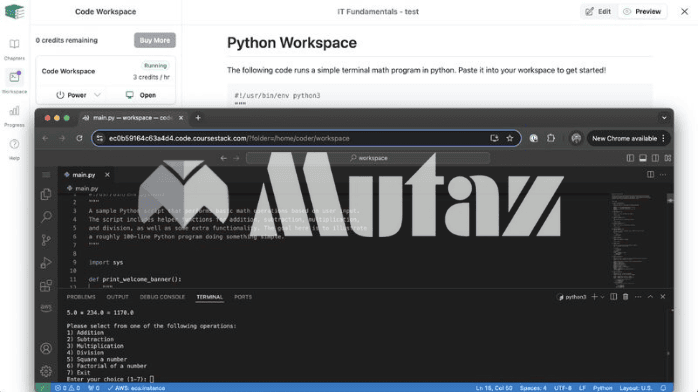Open terminal panel more actions

(x=638, y=297)
